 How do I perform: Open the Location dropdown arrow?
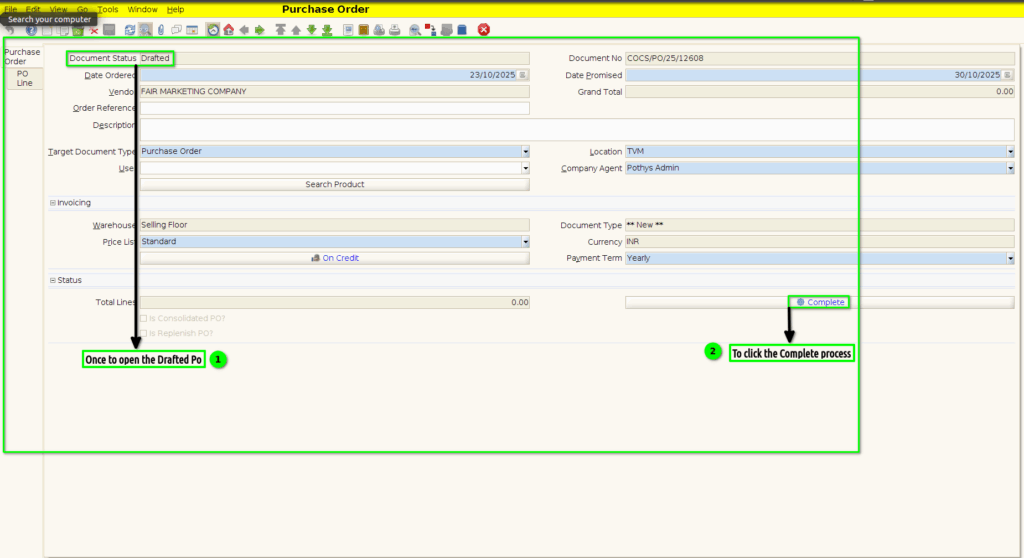(1010, 152)
